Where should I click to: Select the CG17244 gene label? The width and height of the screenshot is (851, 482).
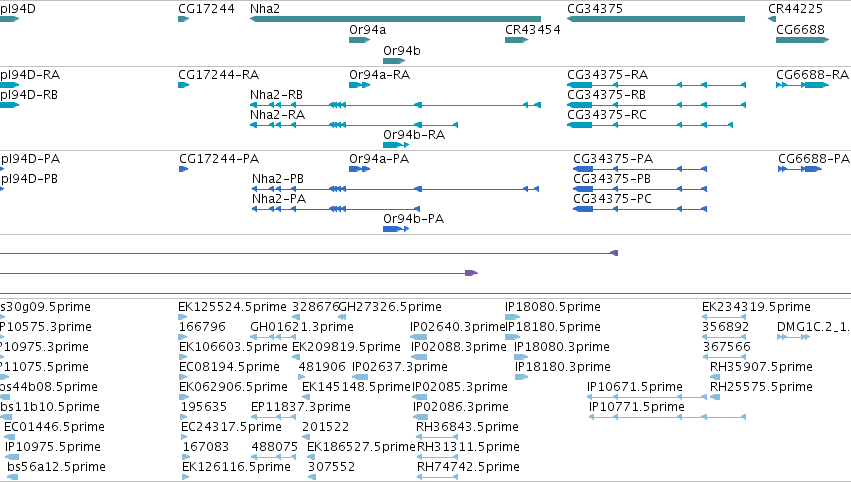point(206,9)
